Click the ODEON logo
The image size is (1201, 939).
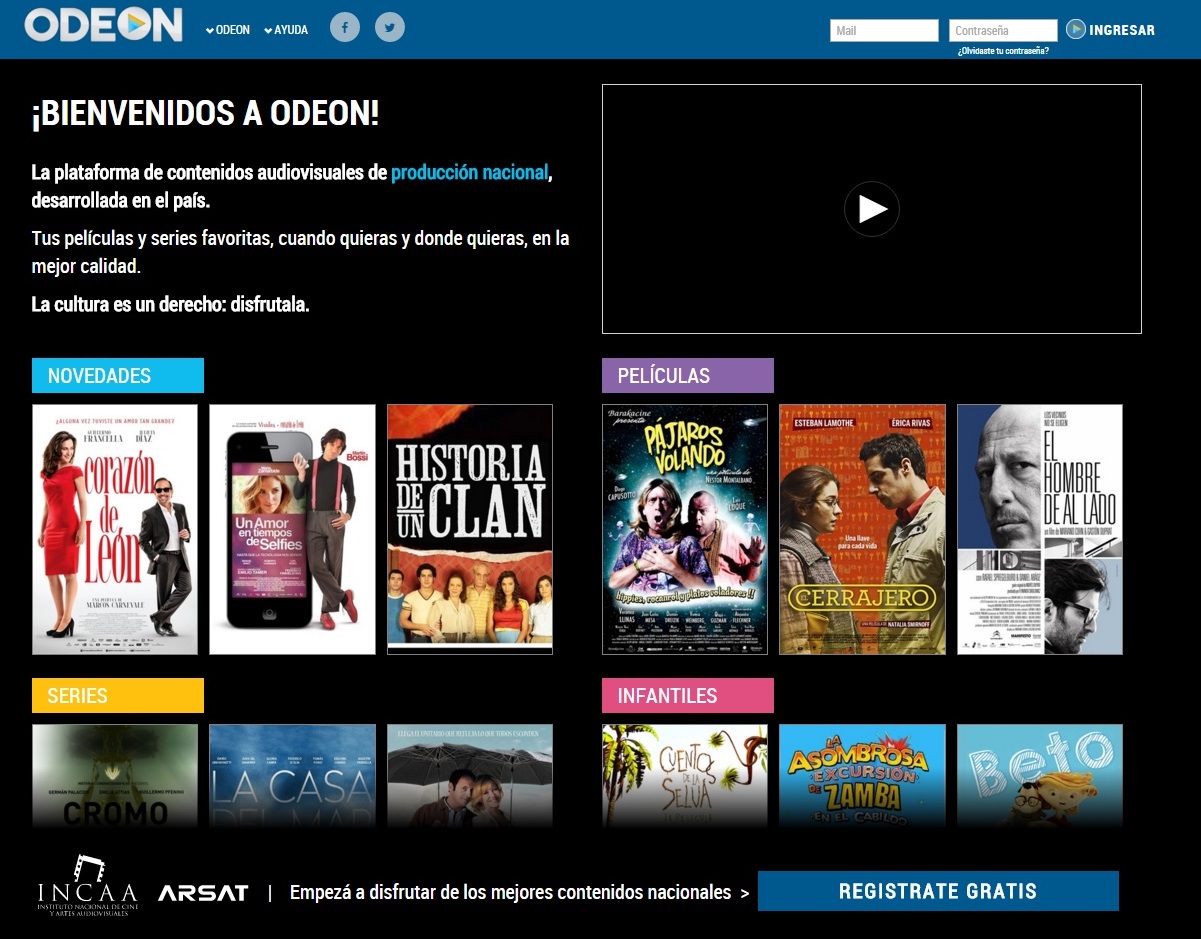click(104, 26)
